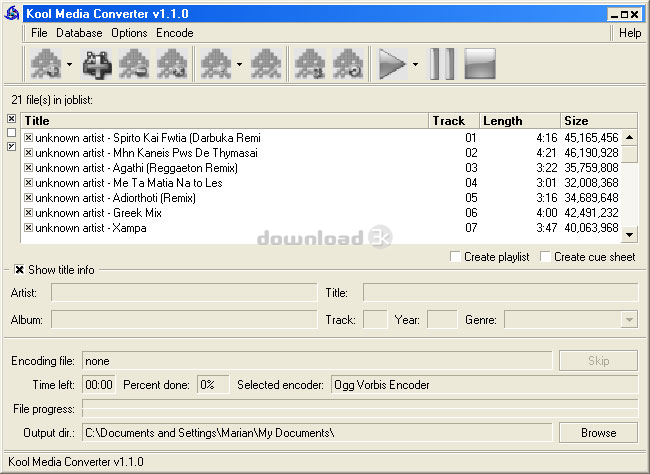Viewport: 650px width, 474px height.
Task: Select the row 'unknown artist - Greek Mix'
Action: click(x=321, y=213)
